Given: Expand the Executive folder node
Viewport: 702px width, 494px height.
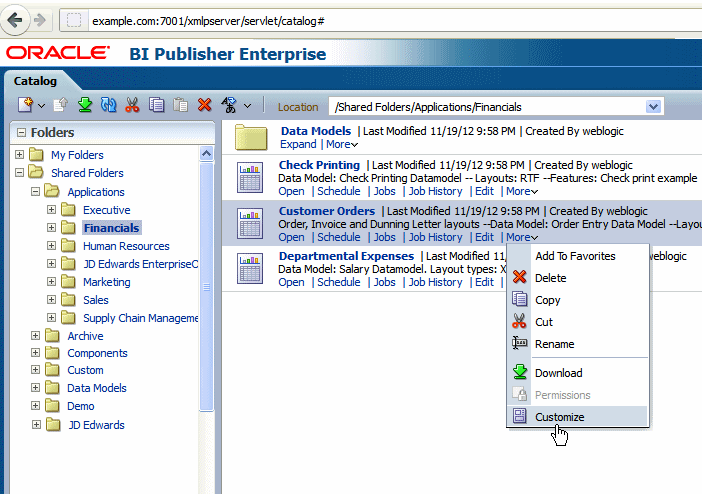Looking at the screenshot, I should click(x=51, y=210).
